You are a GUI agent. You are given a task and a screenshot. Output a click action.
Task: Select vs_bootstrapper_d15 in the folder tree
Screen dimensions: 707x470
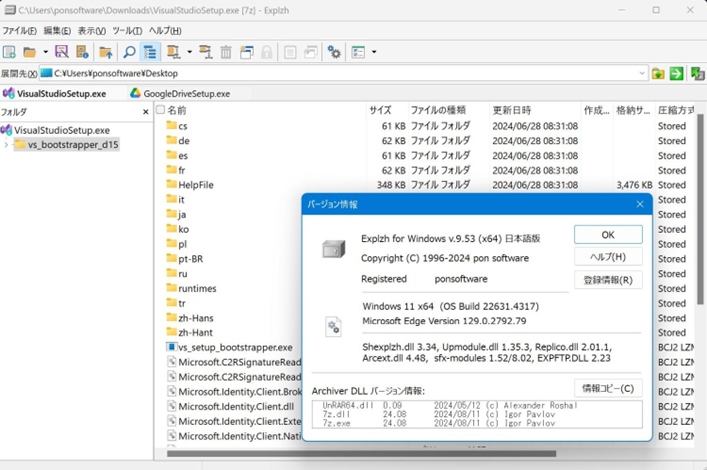(x=67, y=145)
